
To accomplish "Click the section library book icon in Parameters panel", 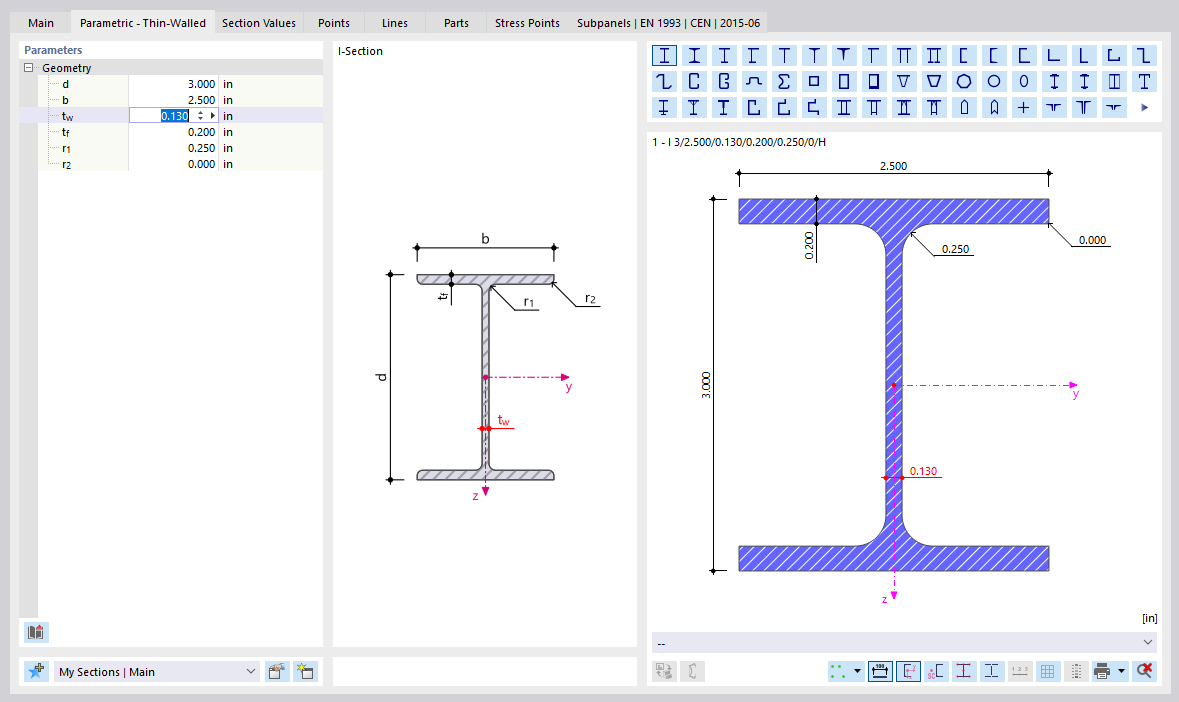I will point(34,632).
